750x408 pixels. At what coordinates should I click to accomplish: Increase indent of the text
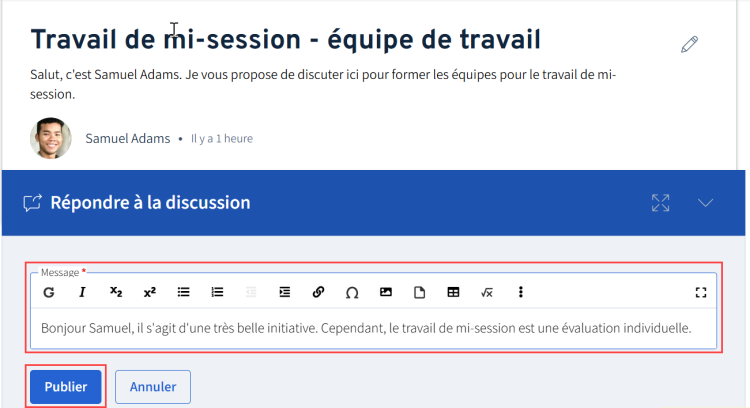tap(285, 292)
